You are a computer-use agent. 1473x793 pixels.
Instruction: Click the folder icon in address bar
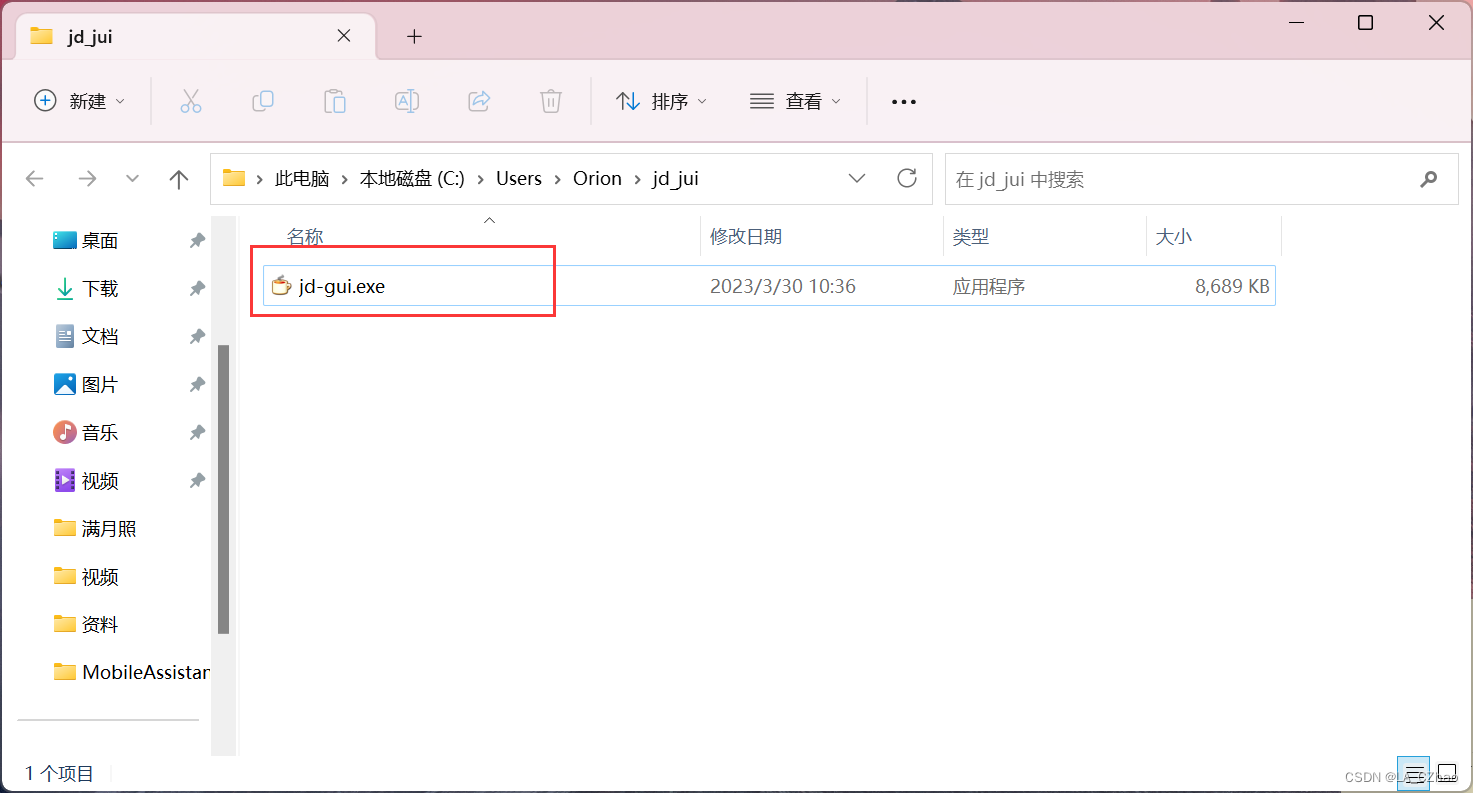point(234,178)
